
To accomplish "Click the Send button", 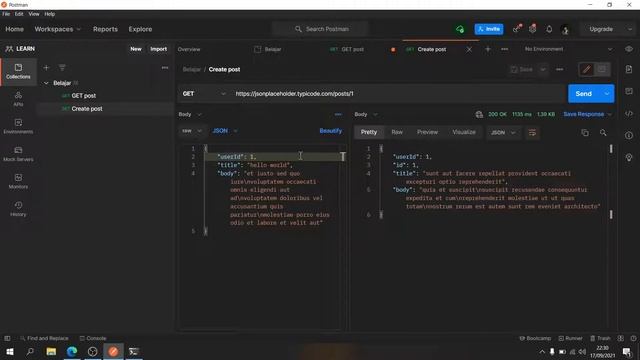I will pyautogui.click(x=584, y=94).
